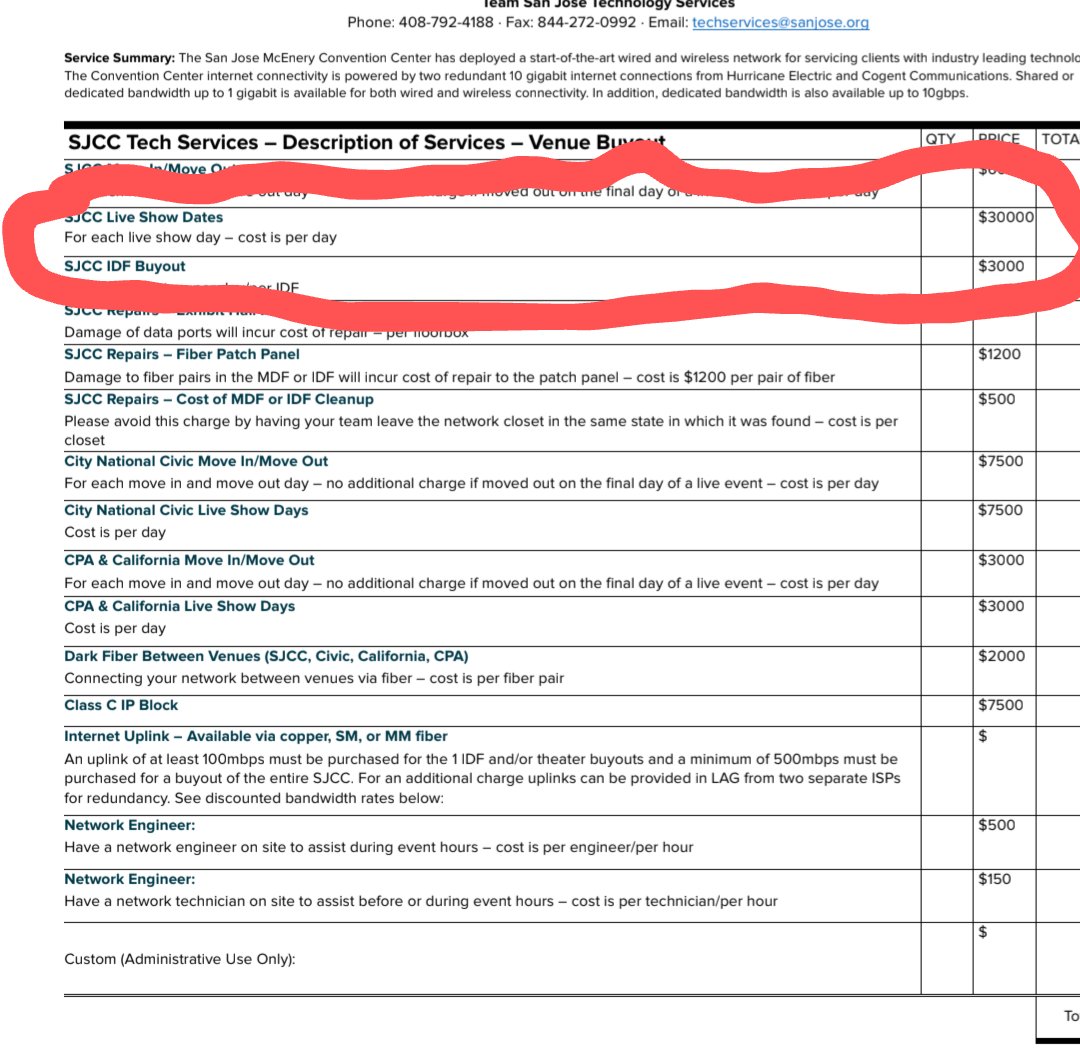Screen dimensions: 1080x1059
Task: Click the 'Fax: 844-272-0992' text
Action: [x=571, y=22]
